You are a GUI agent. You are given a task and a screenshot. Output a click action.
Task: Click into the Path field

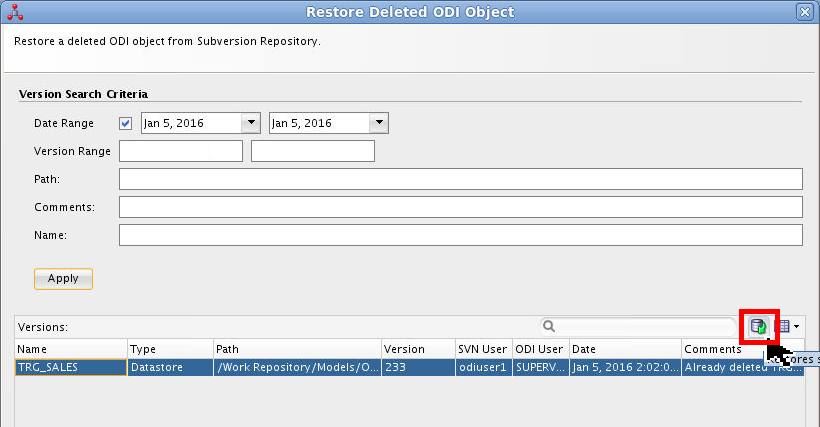pyautogui.click(x=461, y=179)
